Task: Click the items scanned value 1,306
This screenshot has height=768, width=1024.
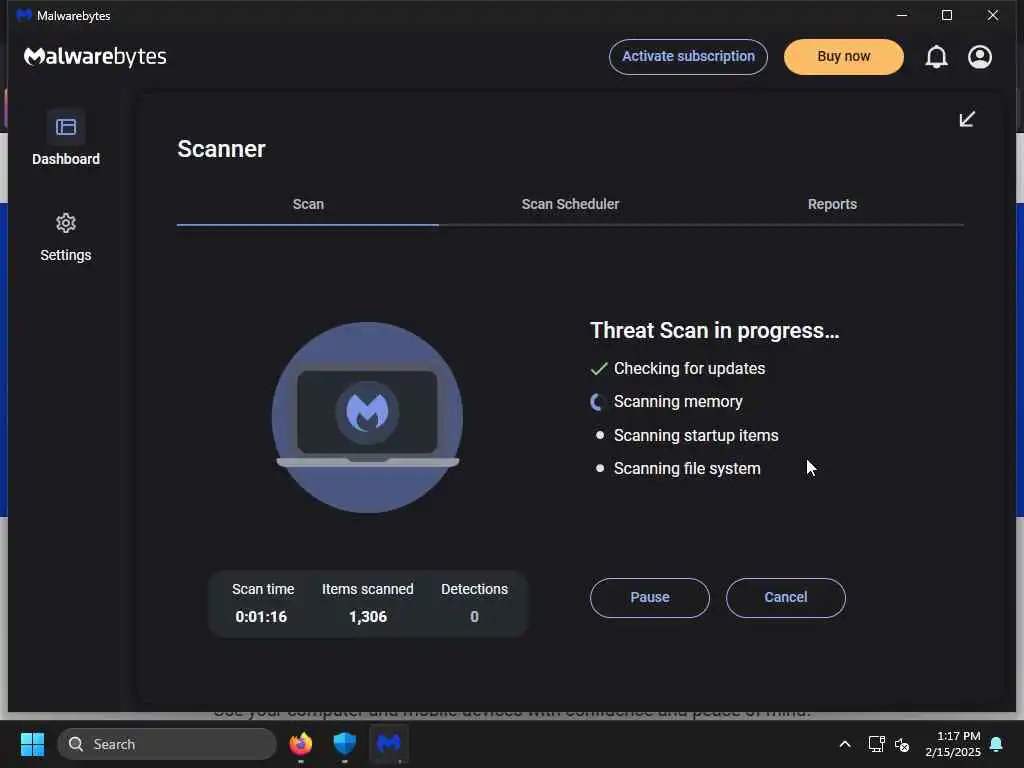Action: click(368, 616)
